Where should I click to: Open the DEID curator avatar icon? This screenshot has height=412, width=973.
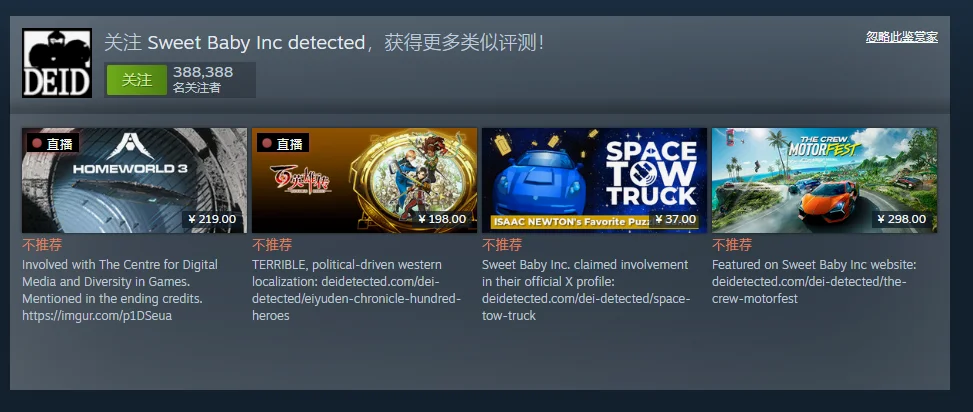click(x=57, y=63)
